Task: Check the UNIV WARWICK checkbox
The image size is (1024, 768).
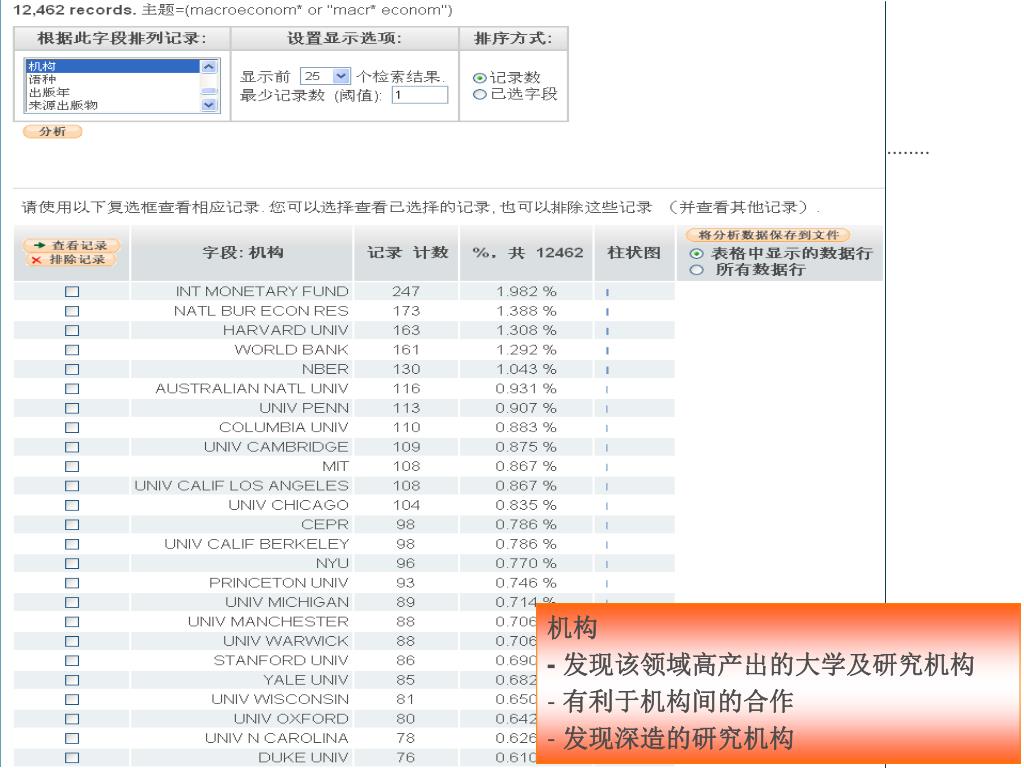Action: point(72,641)
